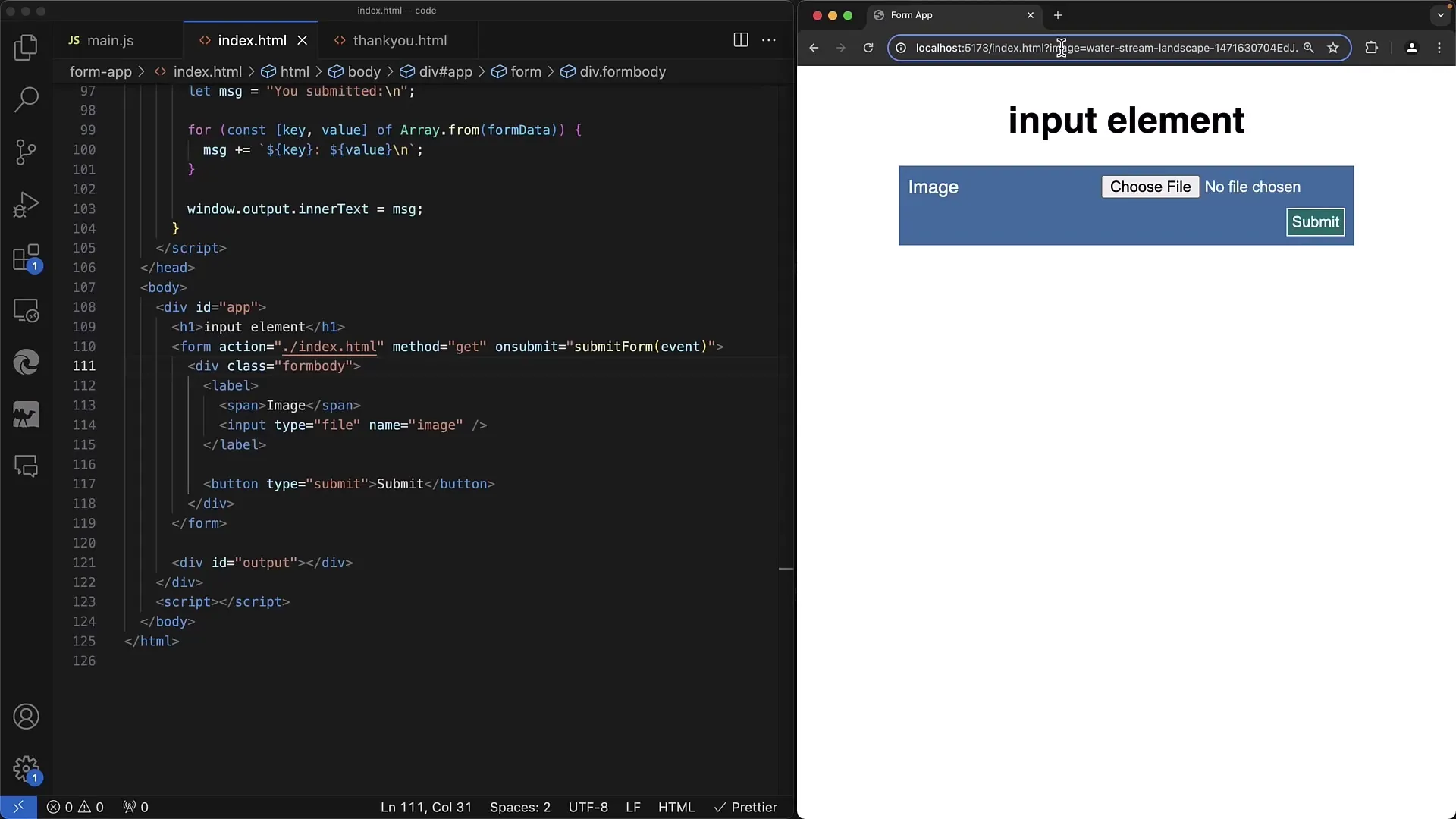Click the Prettier status bar toggle
Screen dimensions: 1456x819
click(745, 807)
